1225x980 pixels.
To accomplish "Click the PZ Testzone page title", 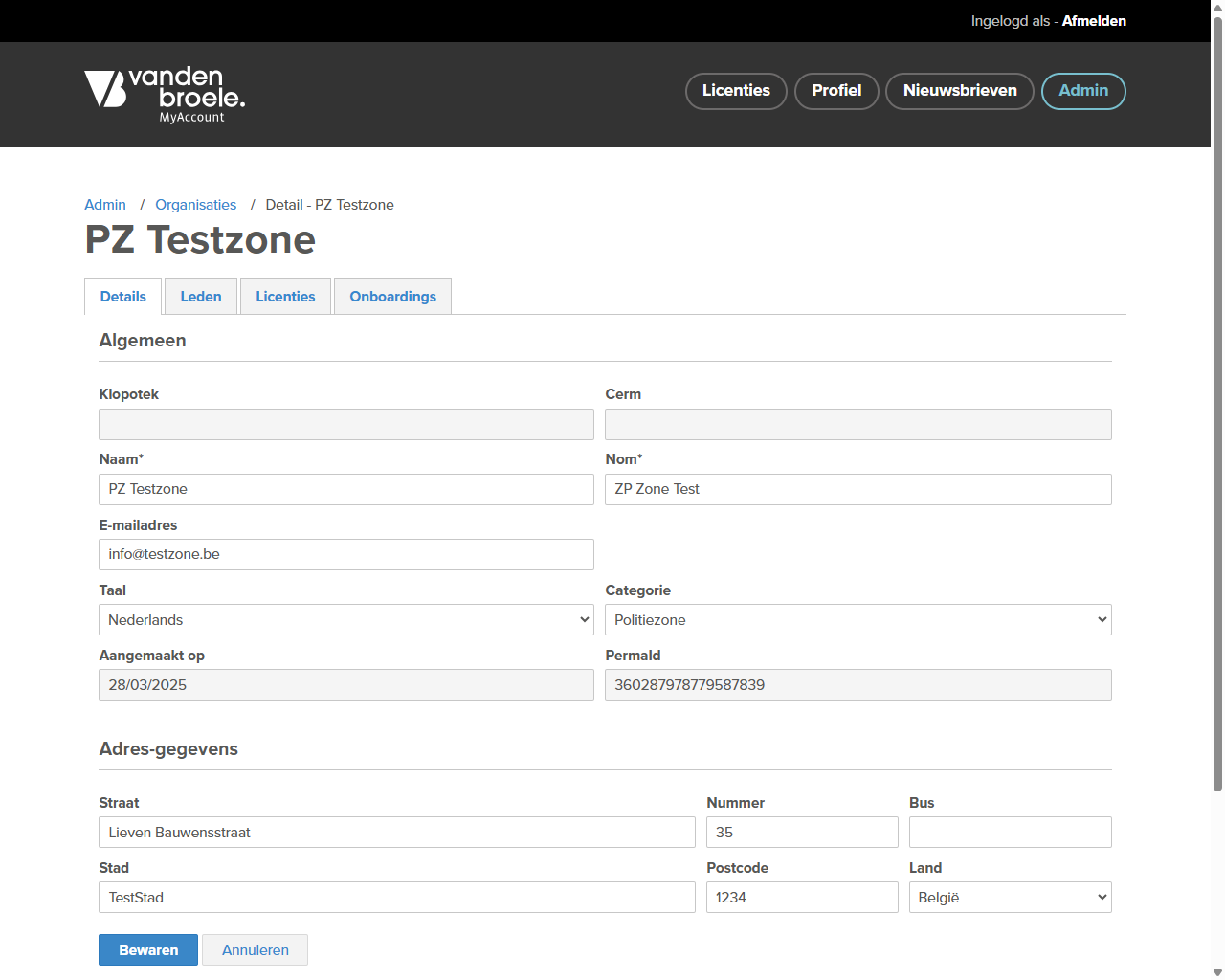I will click(x=200, y=239).
